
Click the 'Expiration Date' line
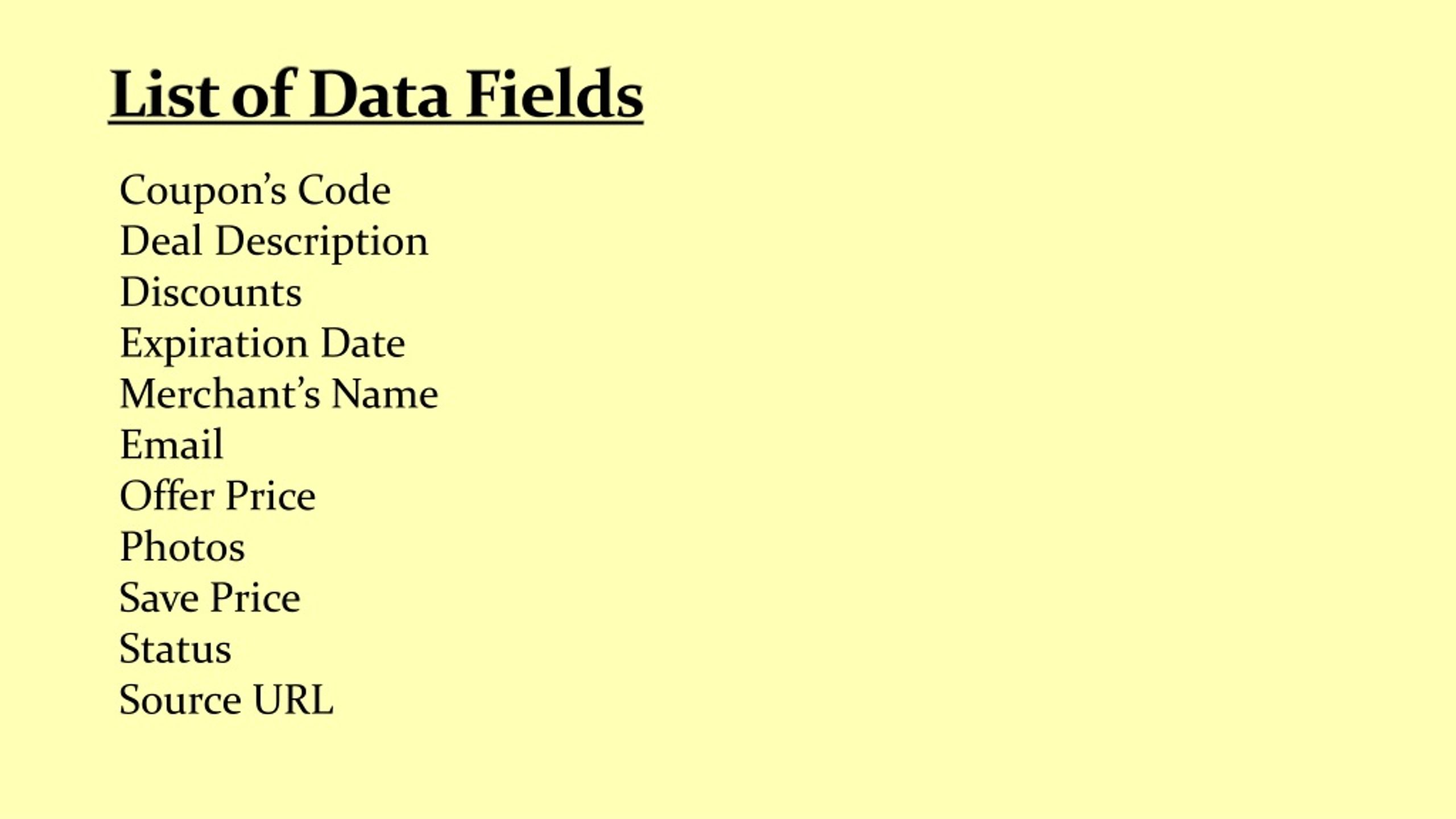point(262,344)
